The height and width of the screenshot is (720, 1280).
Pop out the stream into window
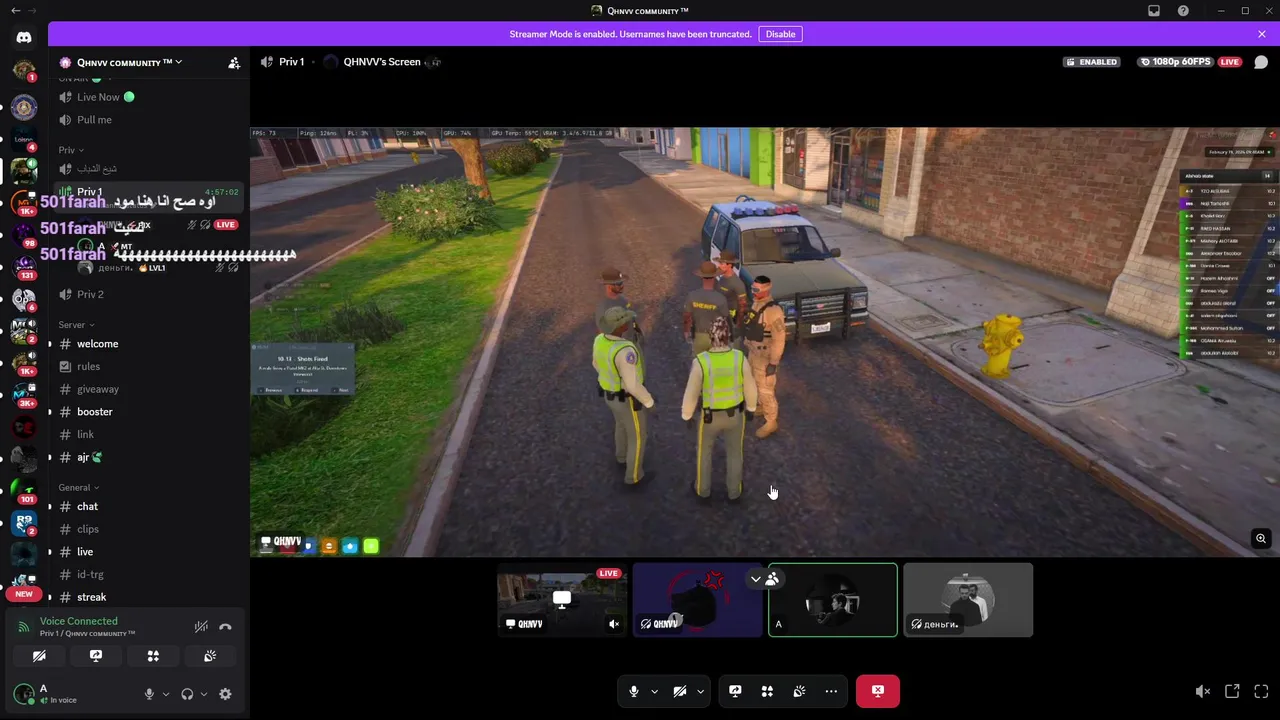pyautogui.click(x=1232, y=691)
